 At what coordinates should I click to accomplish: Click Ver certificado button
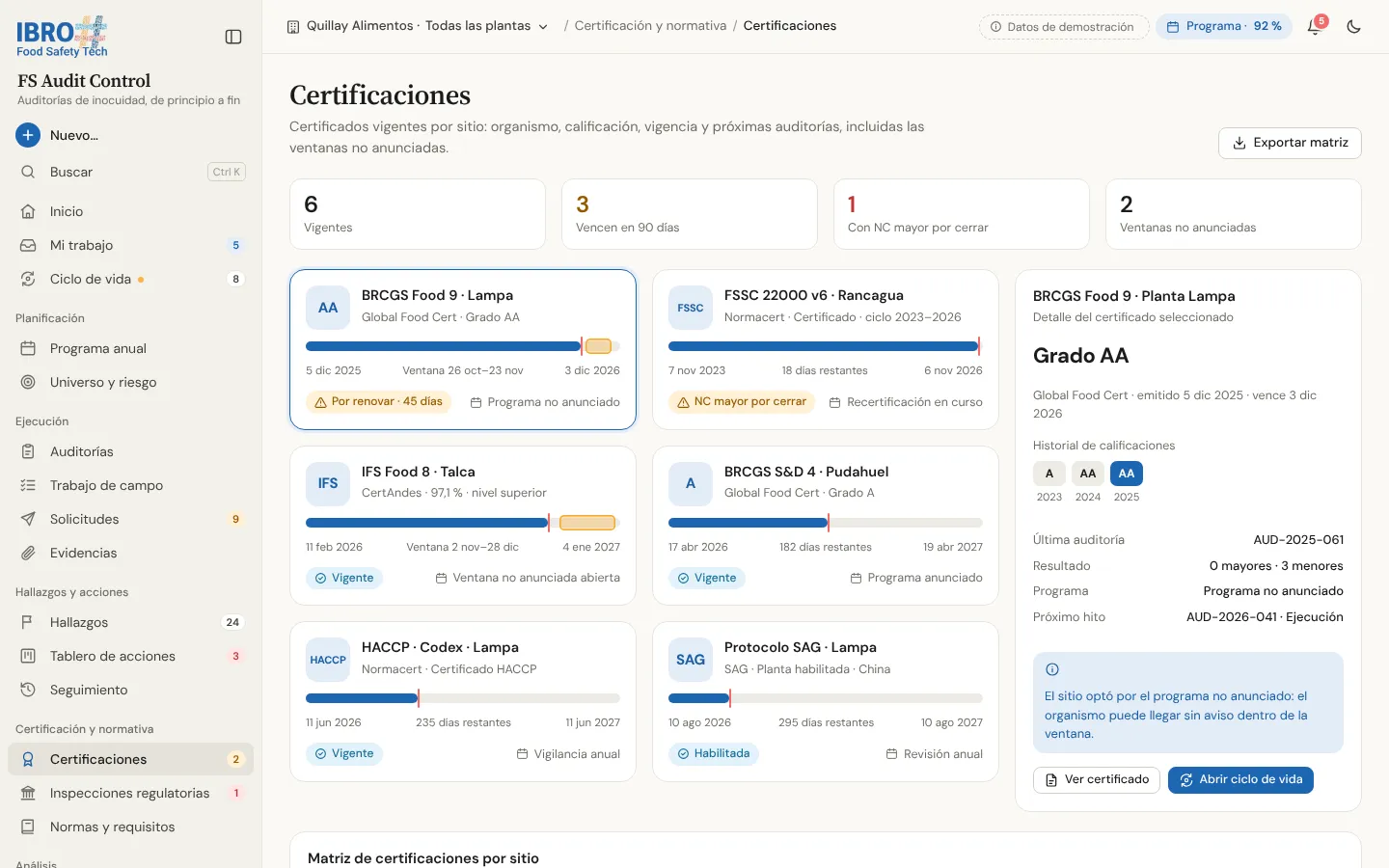click(x=1097, y=779)
